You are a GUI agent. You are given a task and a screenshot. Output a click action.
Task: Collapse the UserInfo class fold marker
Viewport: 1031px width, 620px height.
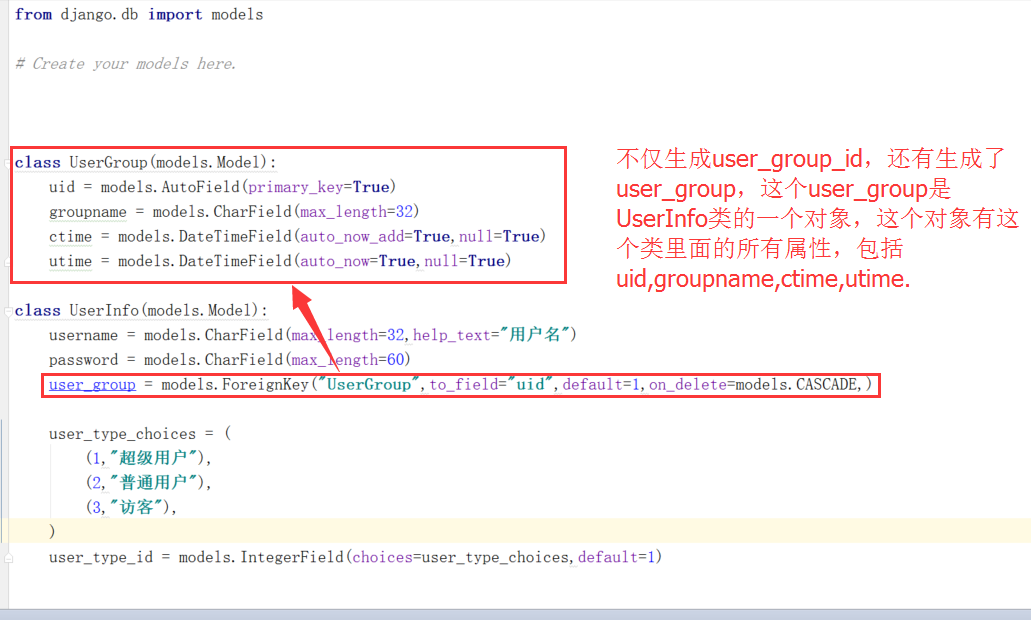(9, 311)
